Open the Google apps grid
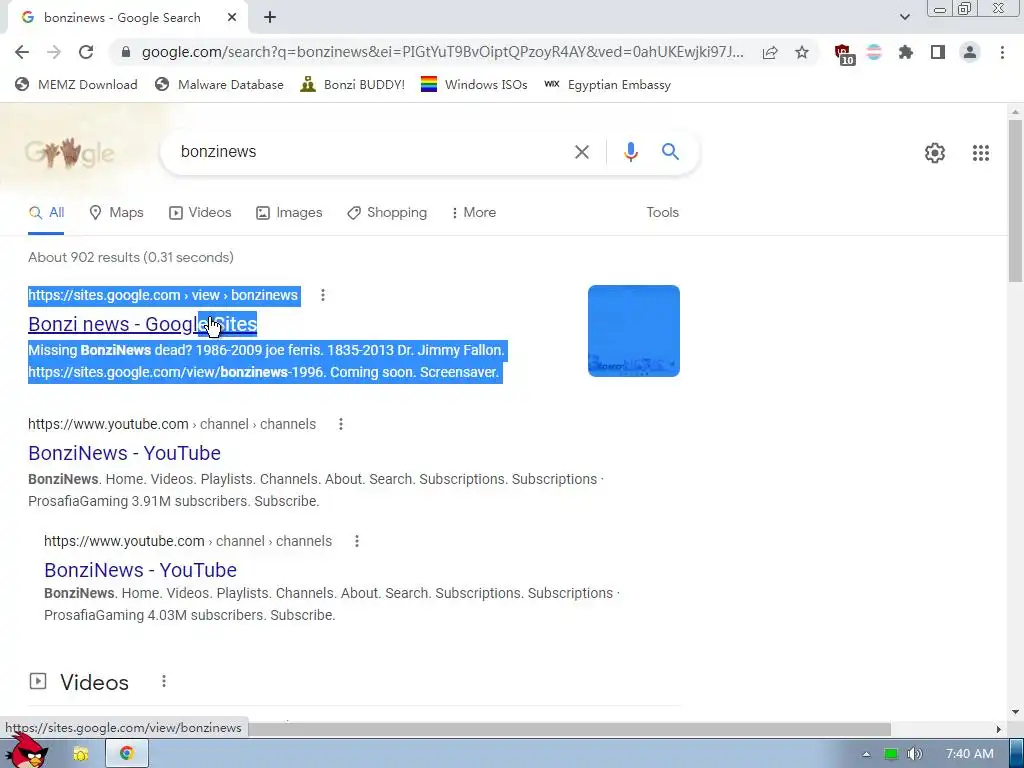The height and width of the screenshot is (768, 1024). (x=980, y=153)
